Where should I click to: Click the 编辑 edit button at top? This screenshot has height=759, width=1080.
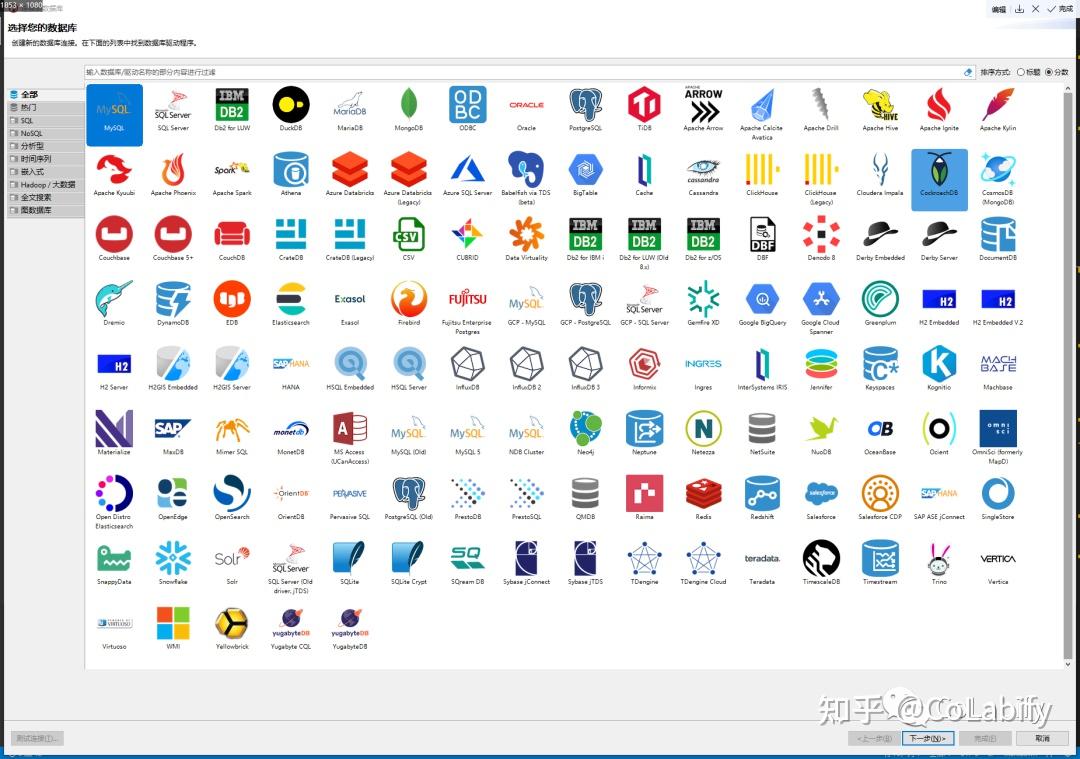tap(999, 9)
